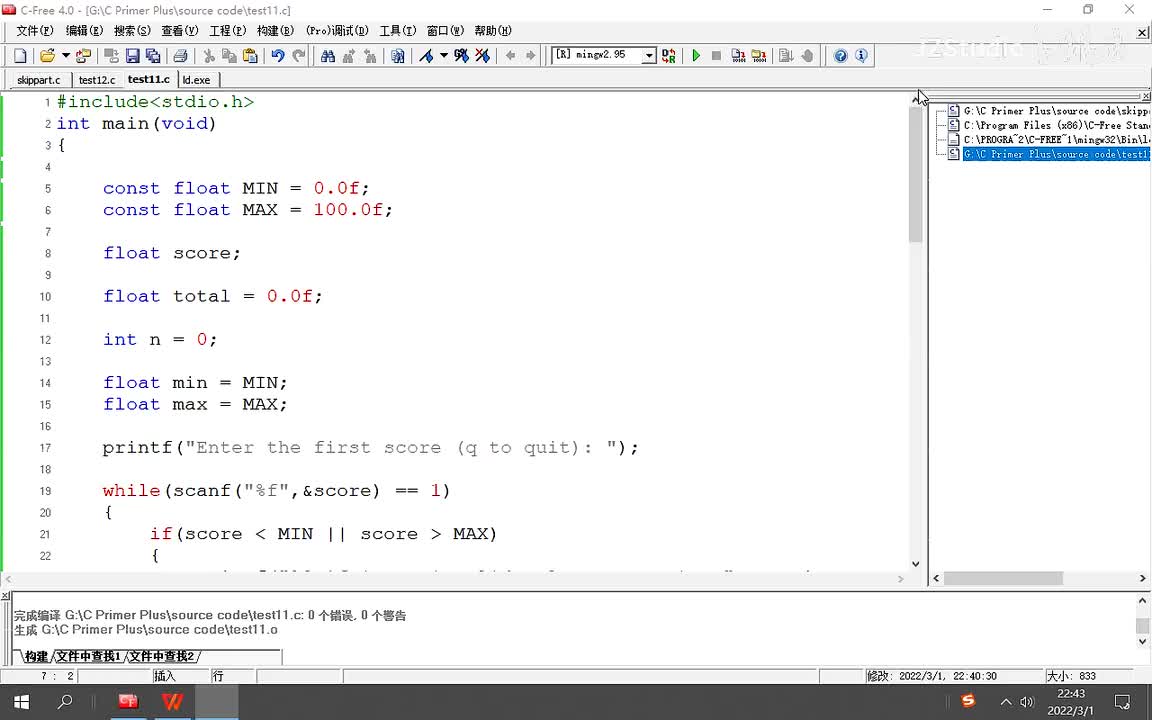
Task: Select the 构建 output tab
Action: (x=36, y=656)
